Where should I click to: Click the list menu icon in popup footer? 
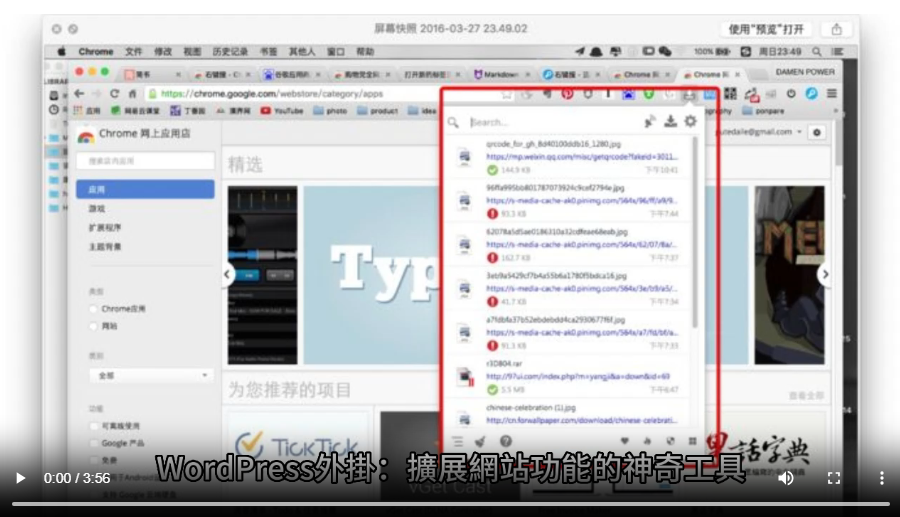(457, 441)
